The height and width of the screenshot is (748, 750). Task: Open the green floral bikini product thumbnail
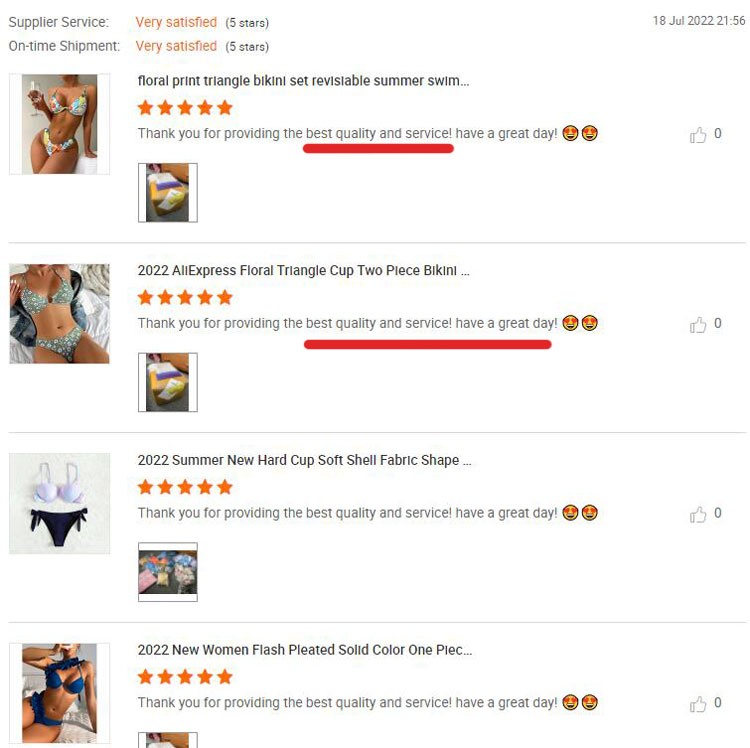coord(59,314)
